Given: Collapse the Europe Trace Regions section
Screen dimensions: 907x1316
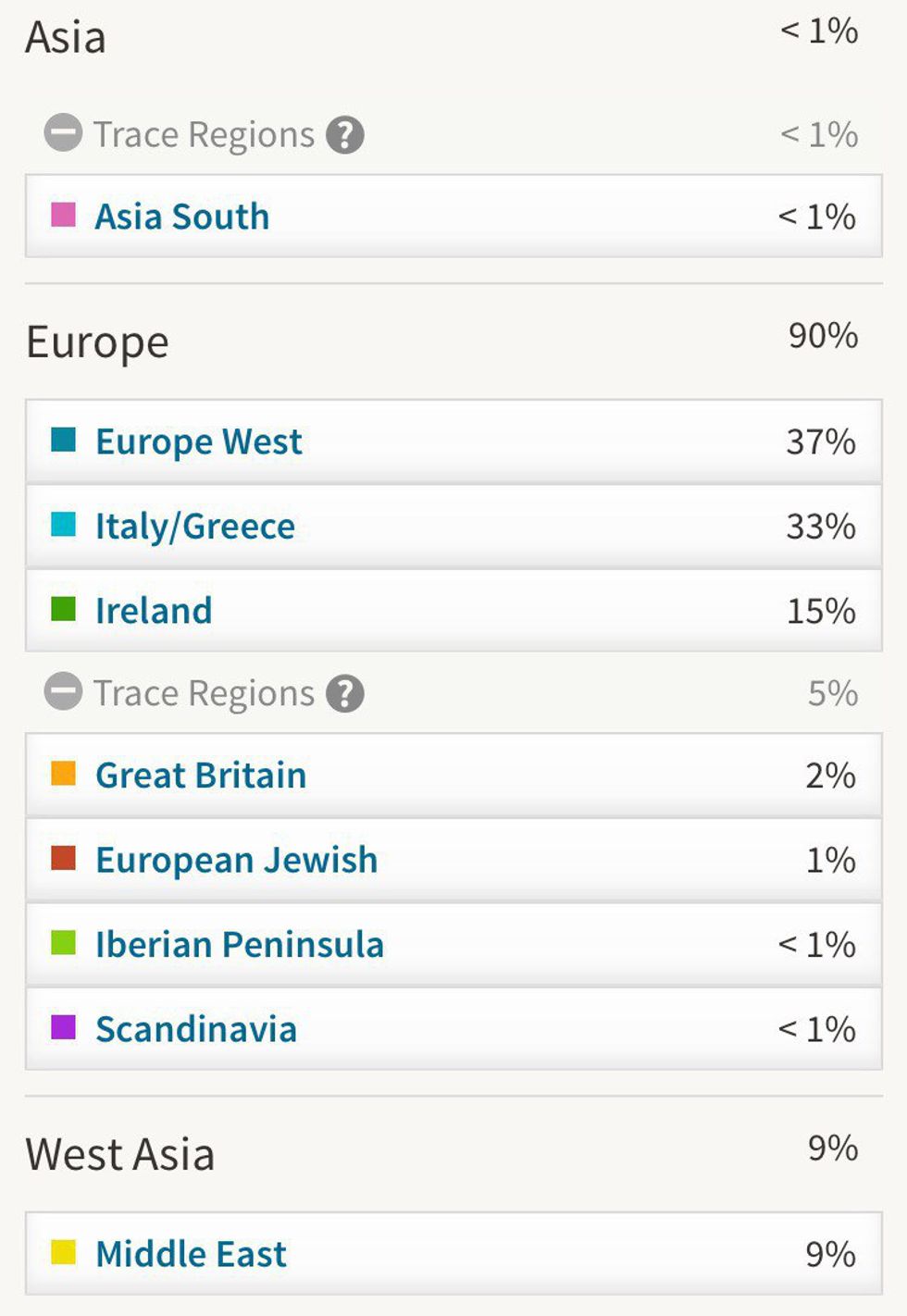Looking at the screenshot, I should [x=63, y=692].
